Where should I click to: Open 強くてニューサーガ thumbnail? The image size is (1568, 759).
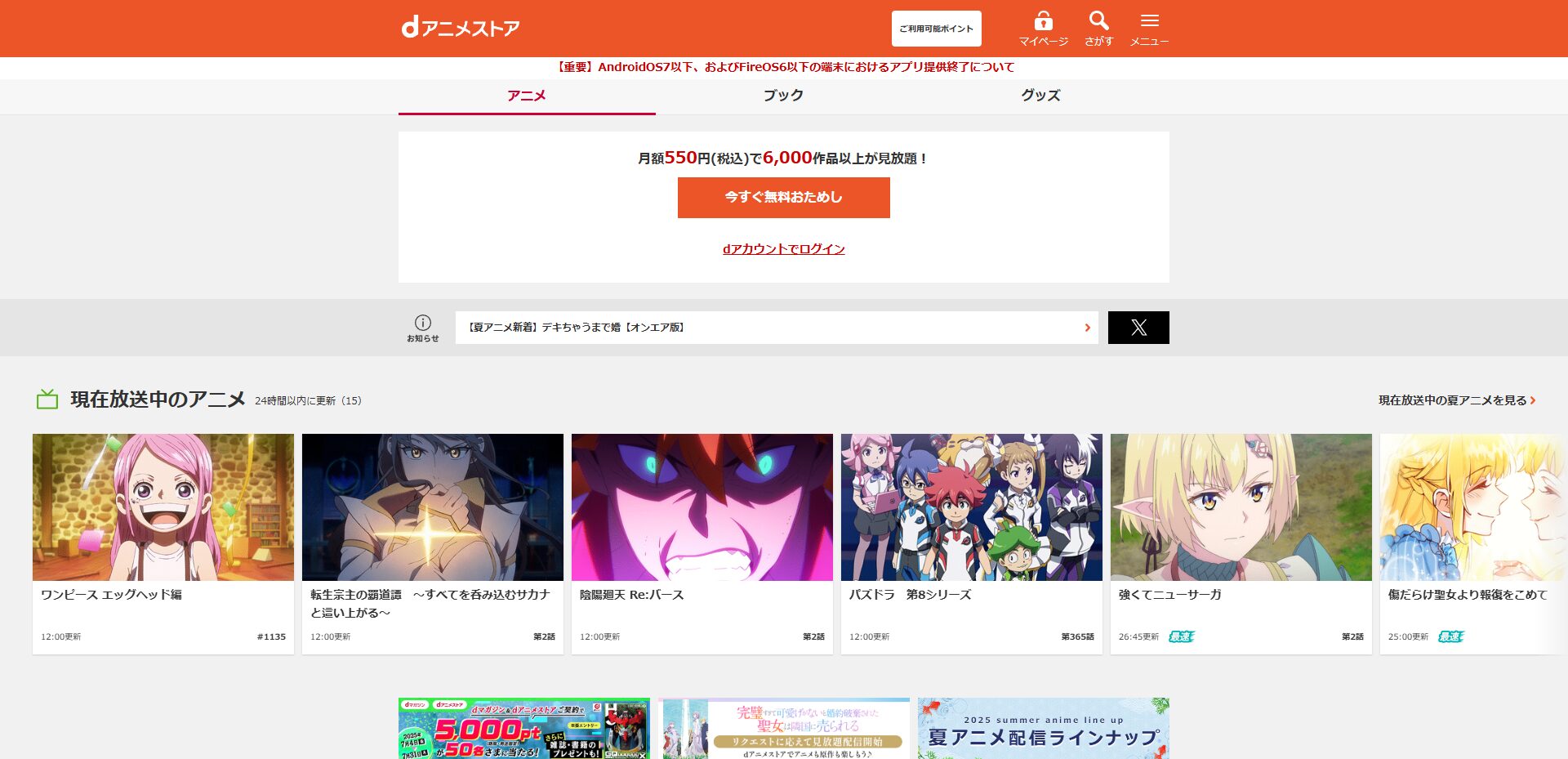[x=1241, y=507]
